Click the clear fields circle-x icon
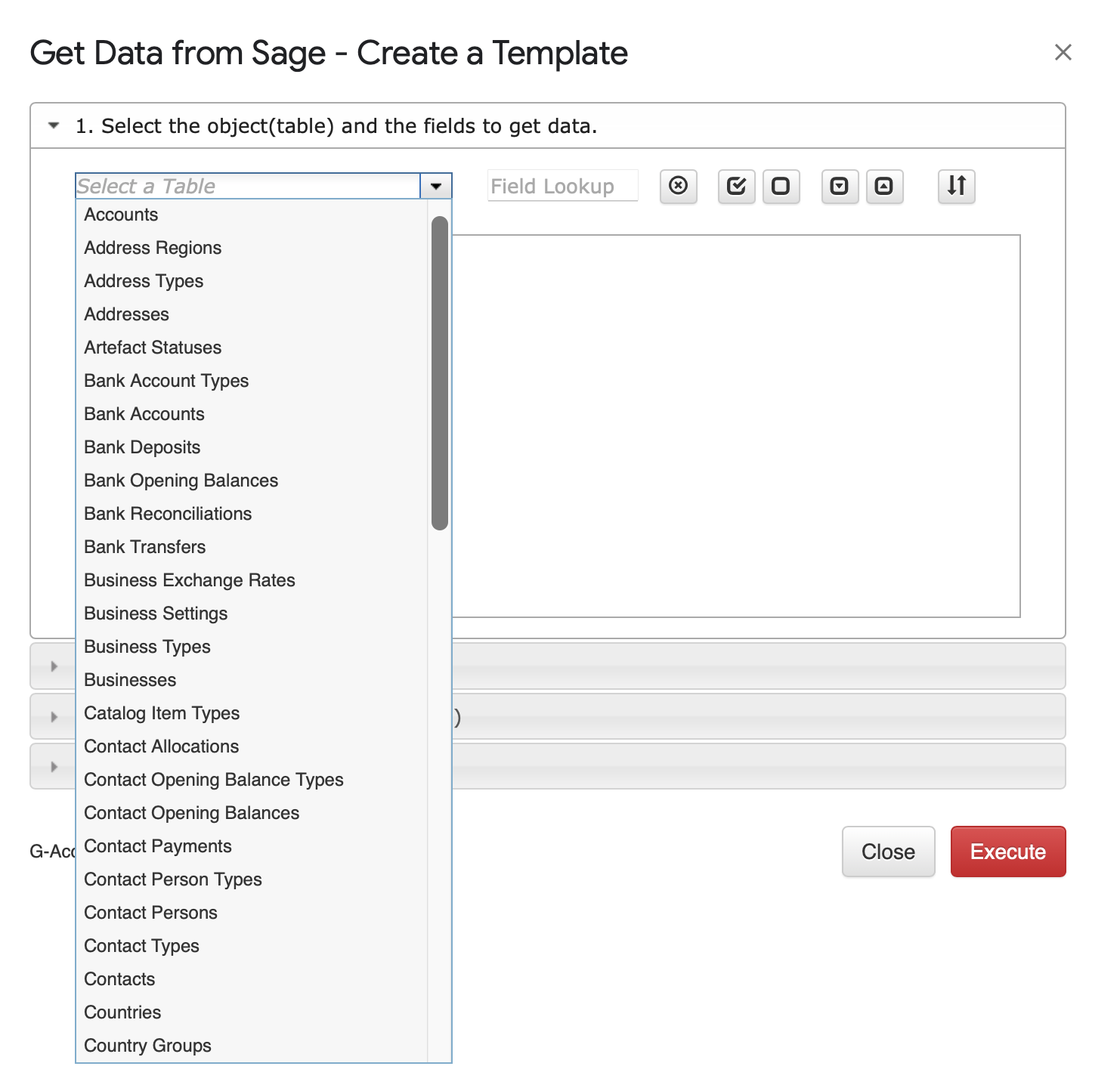Viewport: 1120px width, 1091px height. (x=678, y=186)
